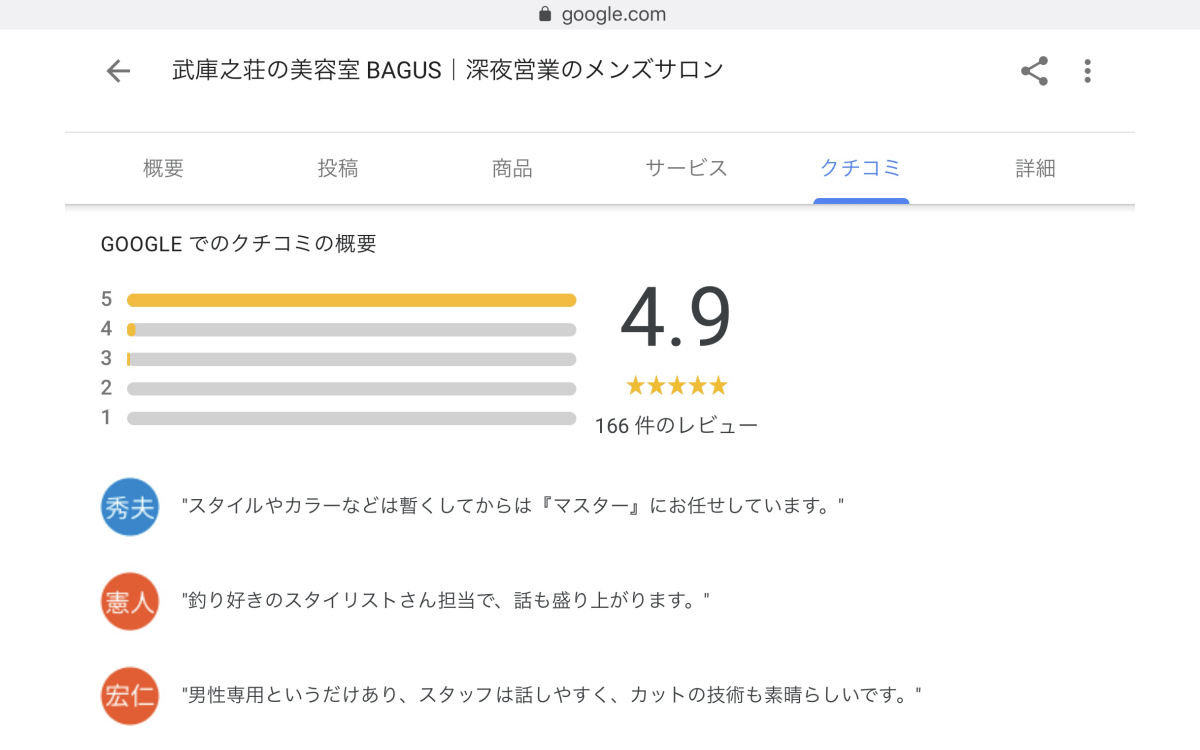Switch to the 投稿 tab
The image size is (1200, 750).
coord(338,169)
